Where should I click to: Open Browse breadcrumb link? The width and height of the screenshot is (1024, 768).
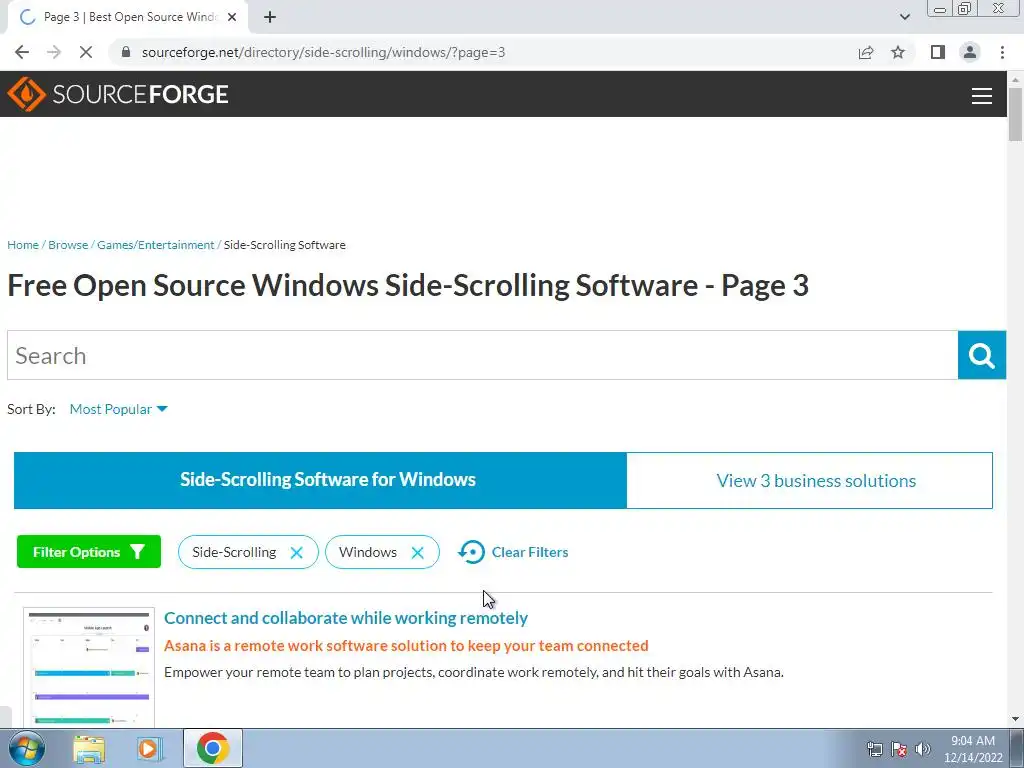tap(68, 245)
